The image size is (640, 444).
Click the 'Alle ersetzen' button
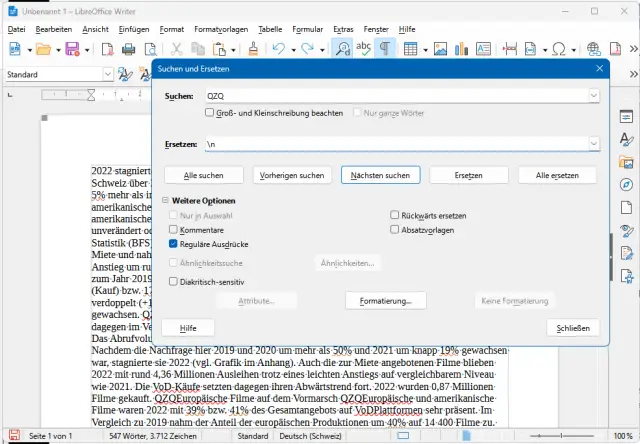click(x=557, y=175)
